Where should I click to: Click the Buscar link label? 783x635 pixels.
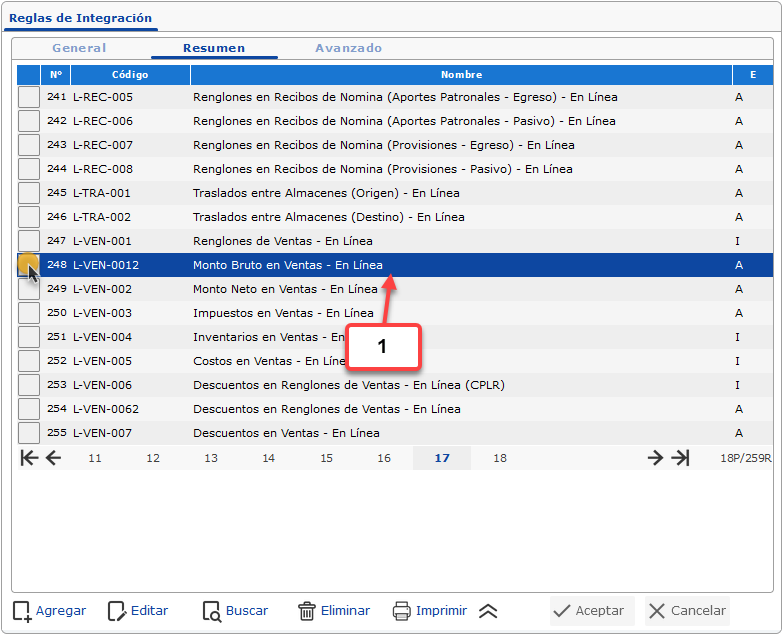coord(247,611)
